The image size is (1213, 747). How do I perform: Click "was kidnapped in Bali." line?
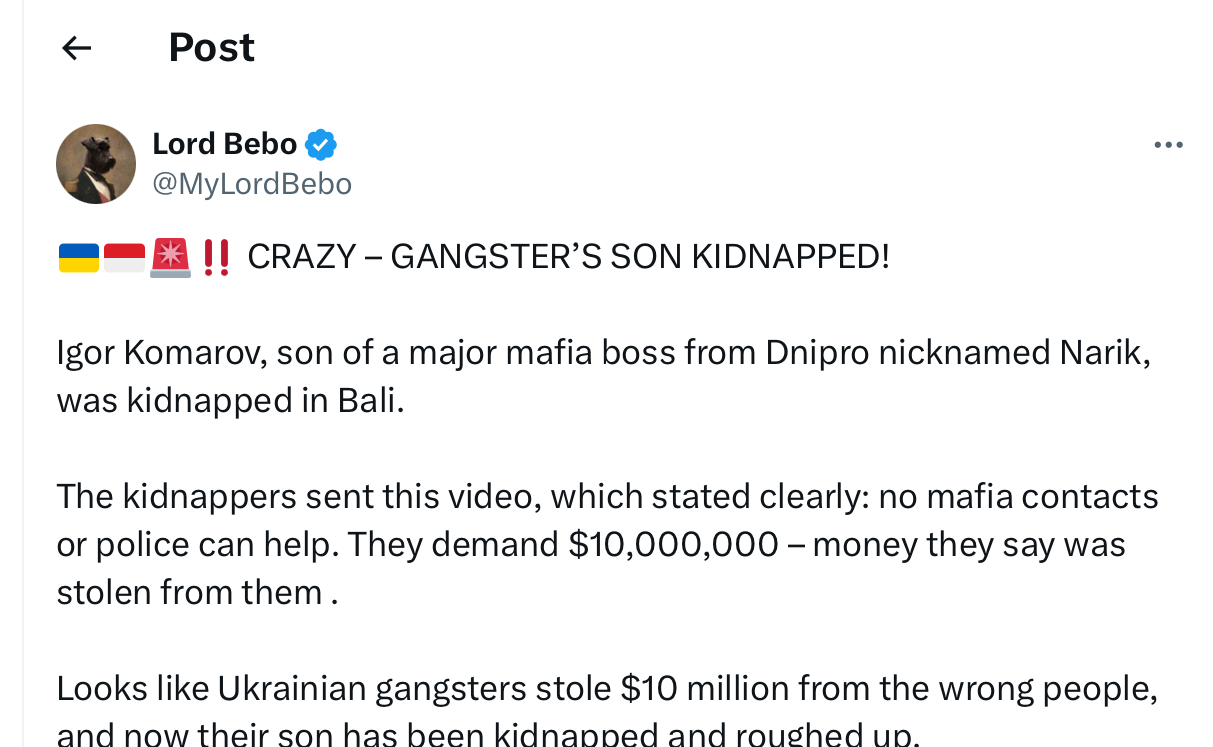tap(230, 400)
